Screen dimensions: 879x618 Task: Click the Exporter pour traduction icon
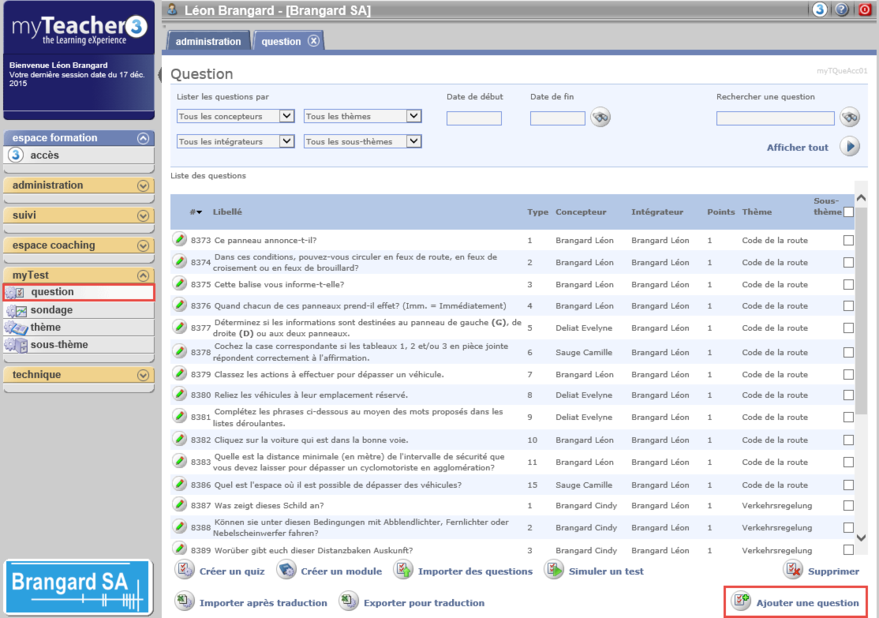[x=348, y=601]
